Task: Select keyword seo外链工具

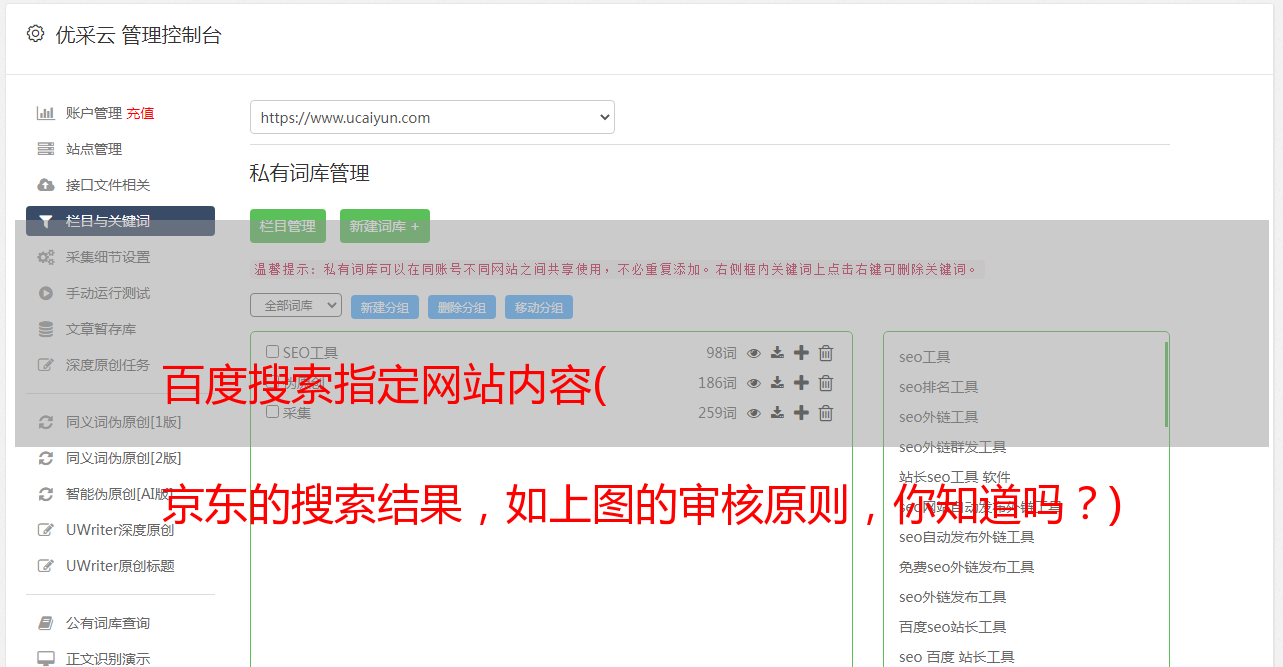Action: [939, 417]
